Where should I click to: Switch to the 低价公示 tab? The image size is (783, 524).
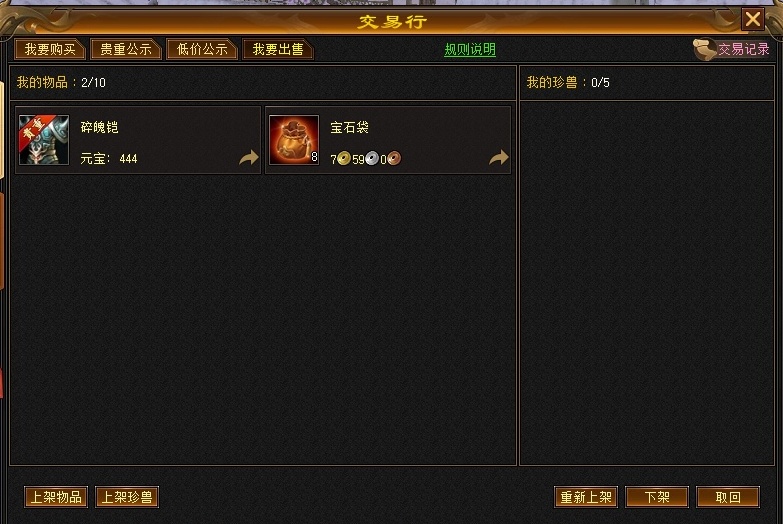[202, 49]
